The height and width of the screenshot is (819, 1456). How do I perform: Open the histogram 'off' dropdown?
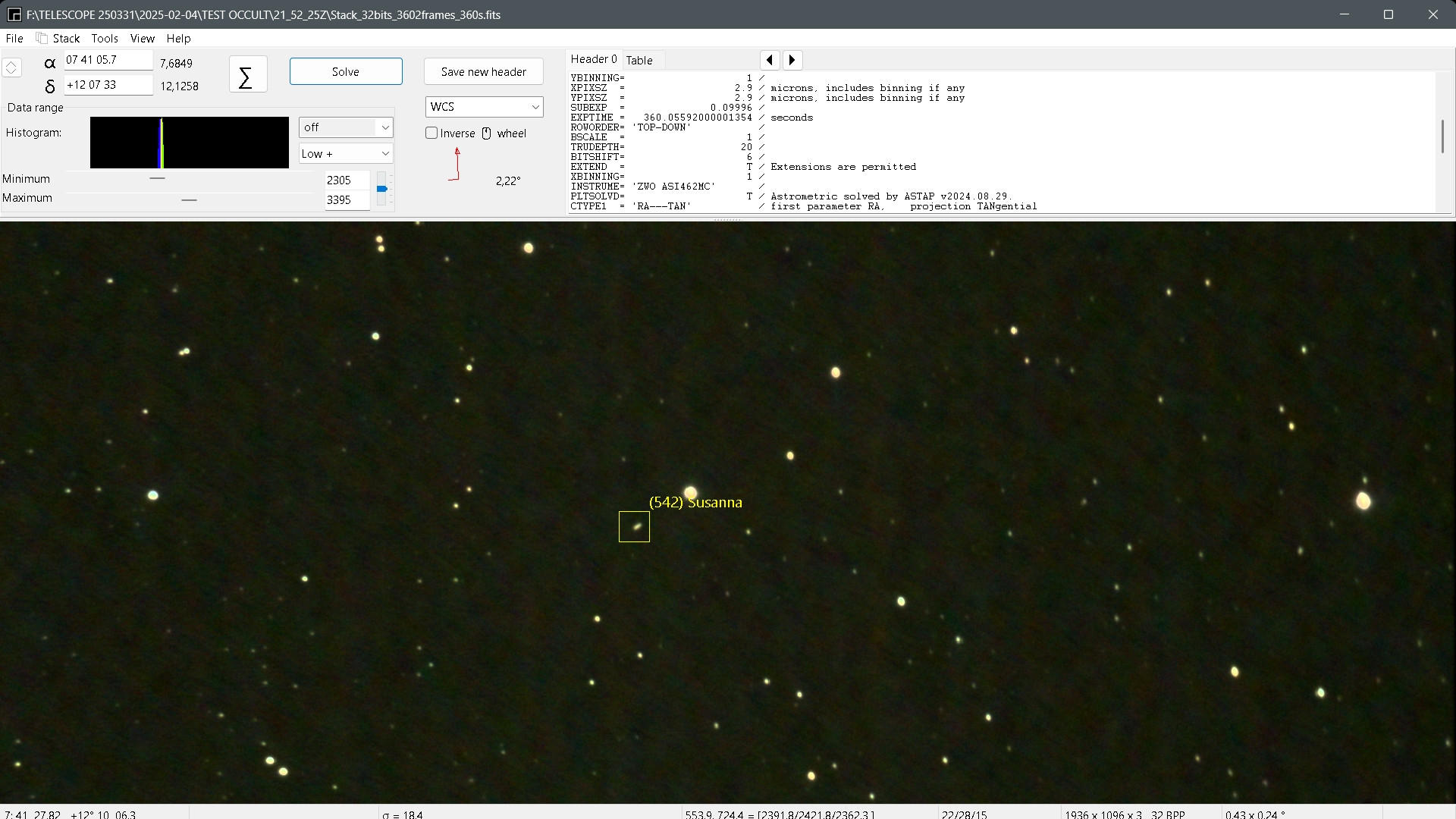pos(346,127)
